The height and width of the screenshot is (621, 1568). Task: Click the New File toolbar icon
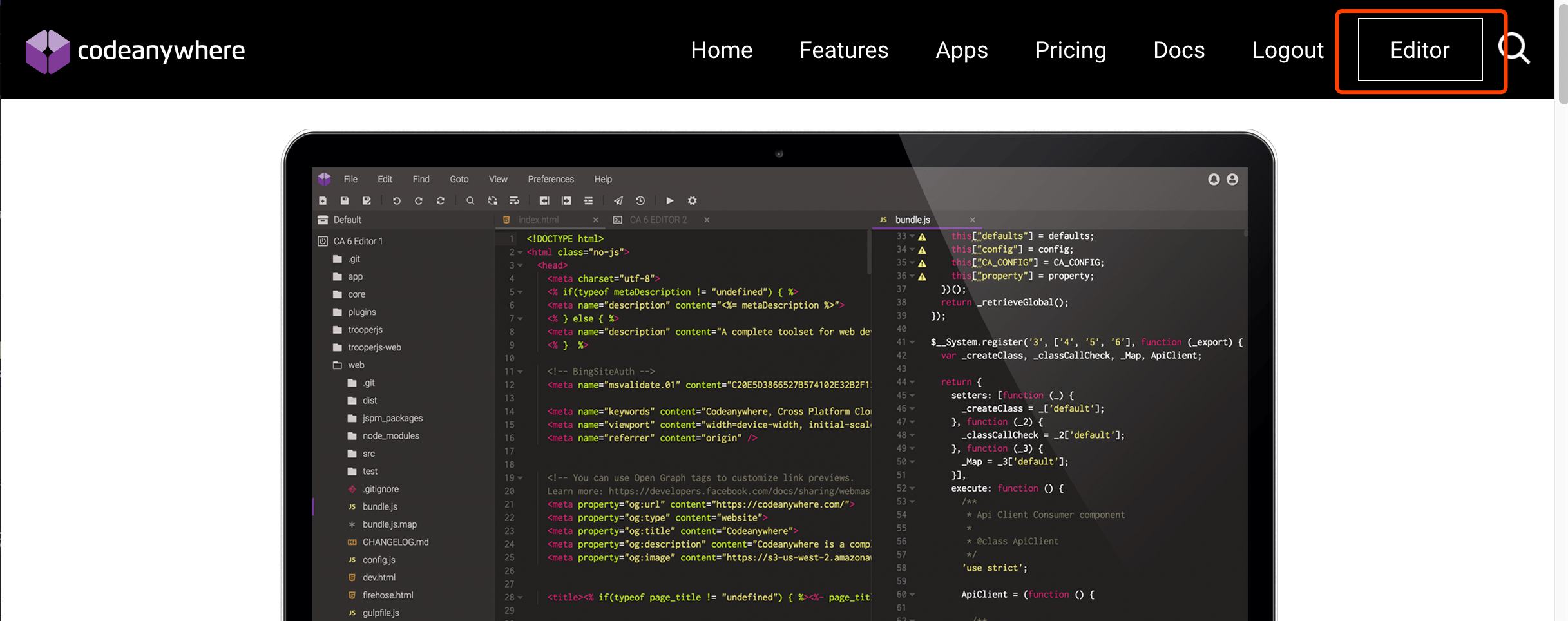(323, 201)
